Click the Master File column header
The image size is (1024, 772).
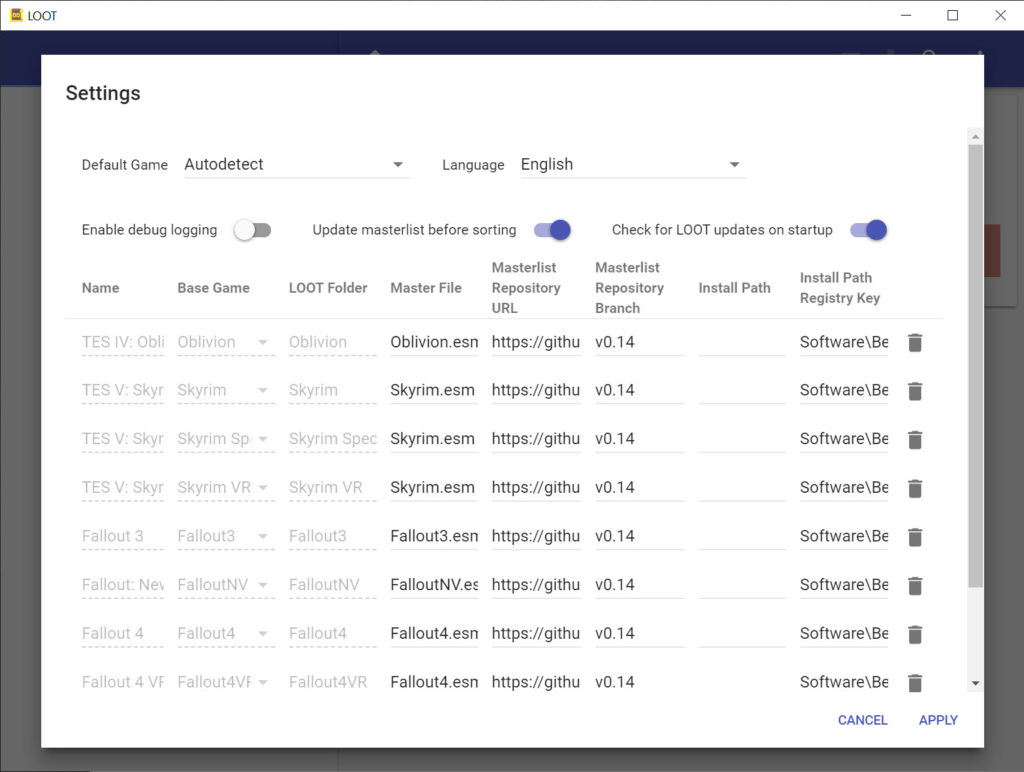(x=426, y=288)
